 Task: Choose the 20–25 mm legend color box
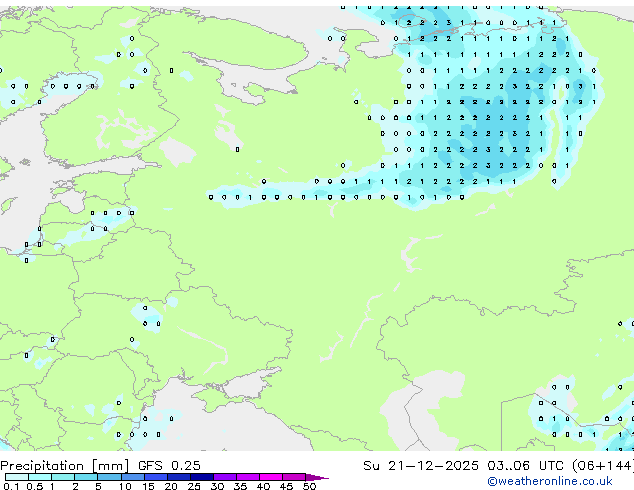pos(179,477)
